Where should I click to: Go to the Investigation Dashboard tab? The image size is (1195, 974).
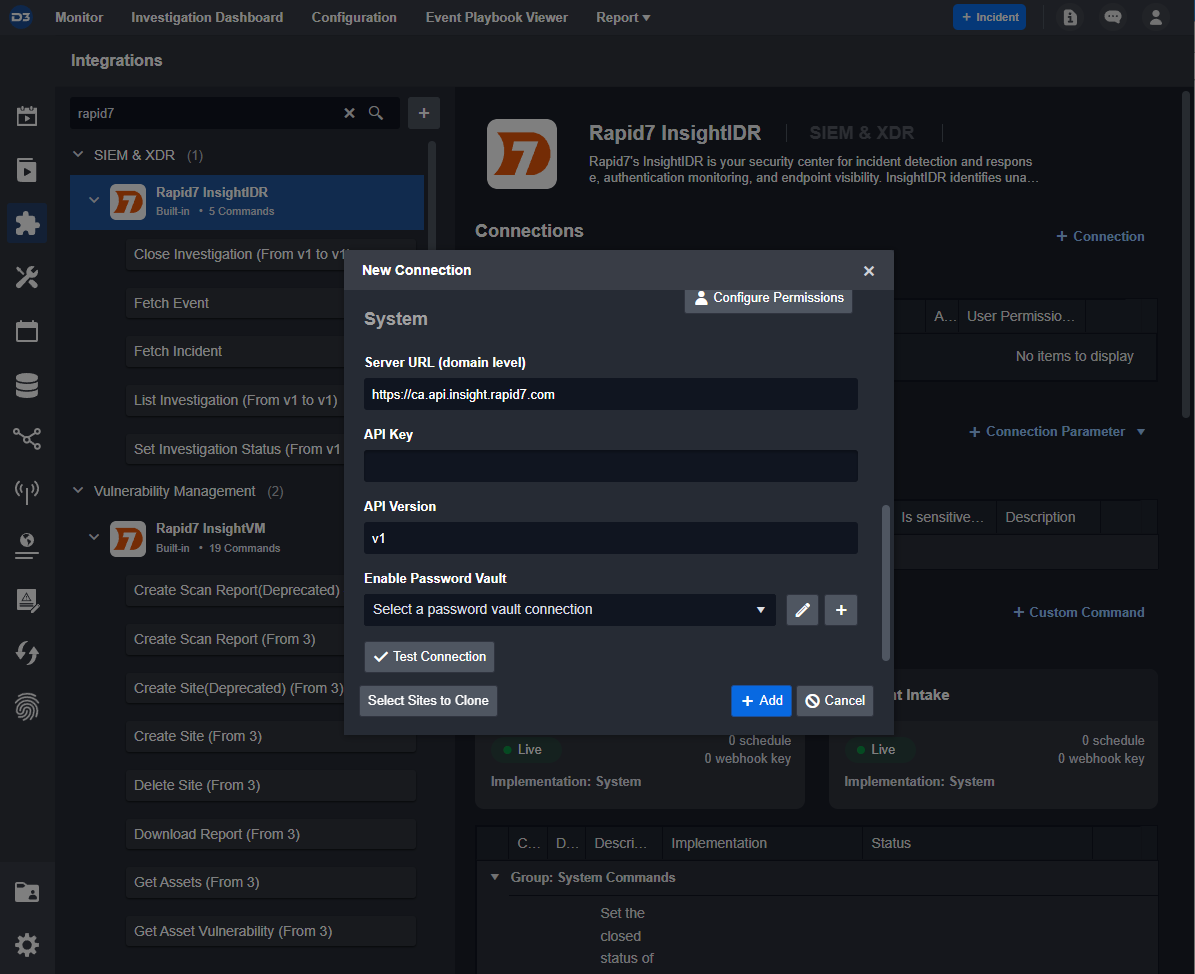(x=207, y=17)
